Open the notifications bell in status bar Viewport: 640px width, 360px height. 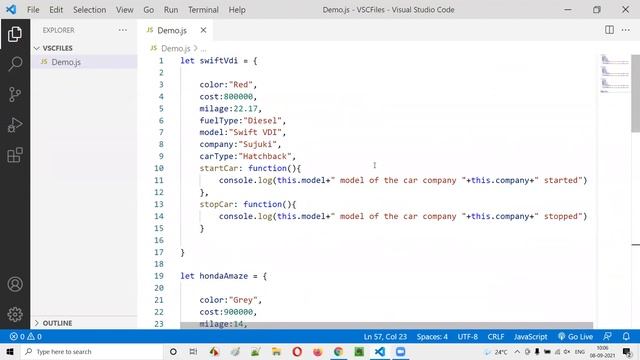tap(626, 337)
